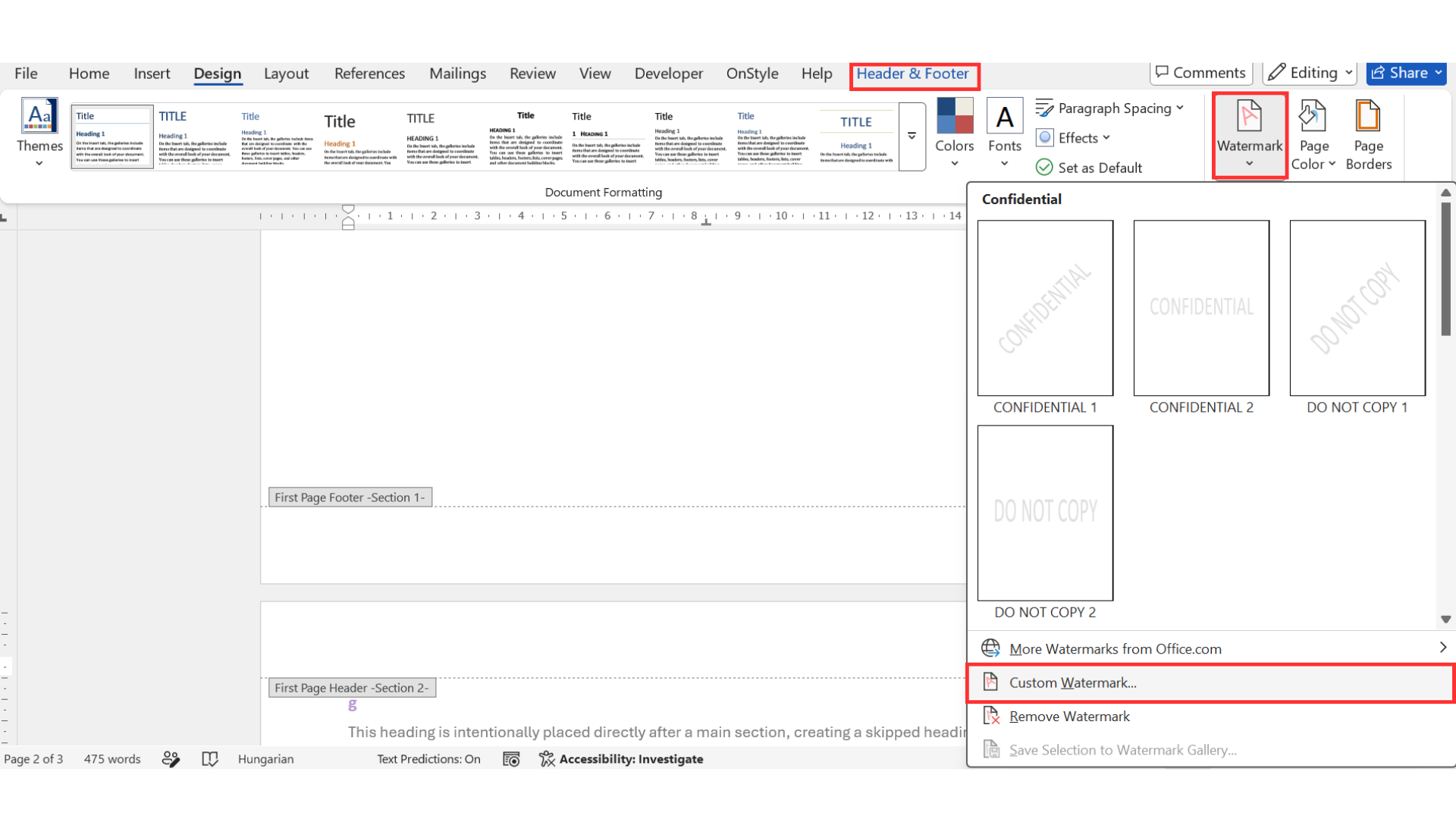Screen dimensions: 1456x819
Task: Click the Custom Watermark page icon
Action: (990, 682)
